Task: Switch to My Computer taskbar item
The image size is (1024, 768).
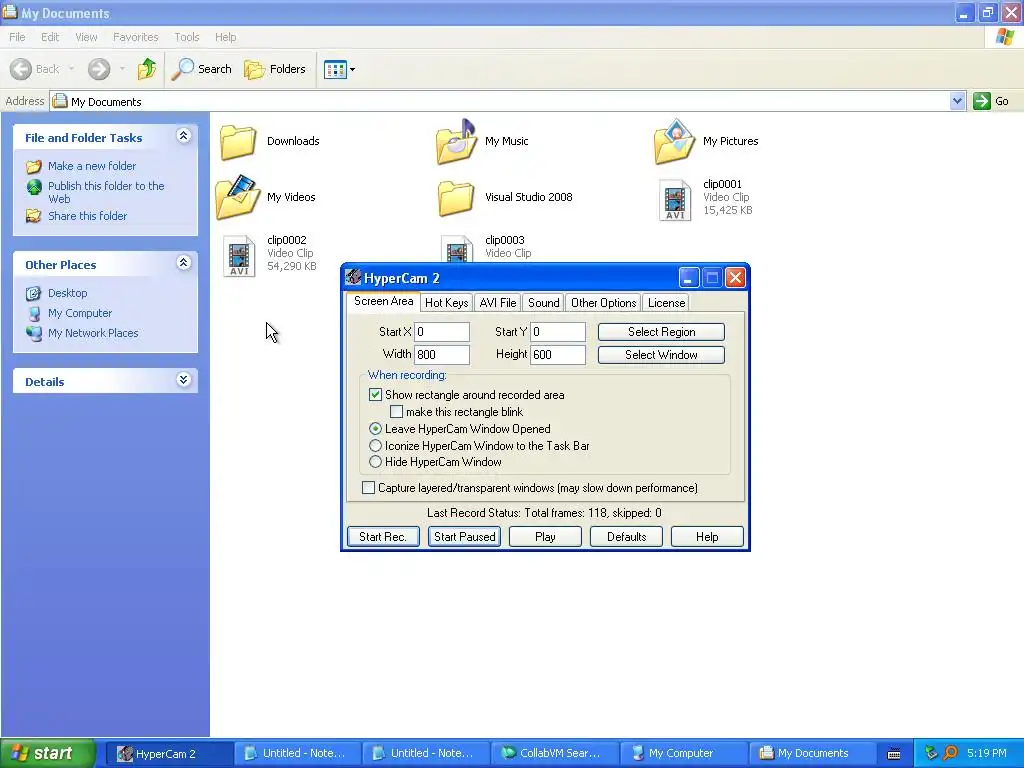Action: 682,754
